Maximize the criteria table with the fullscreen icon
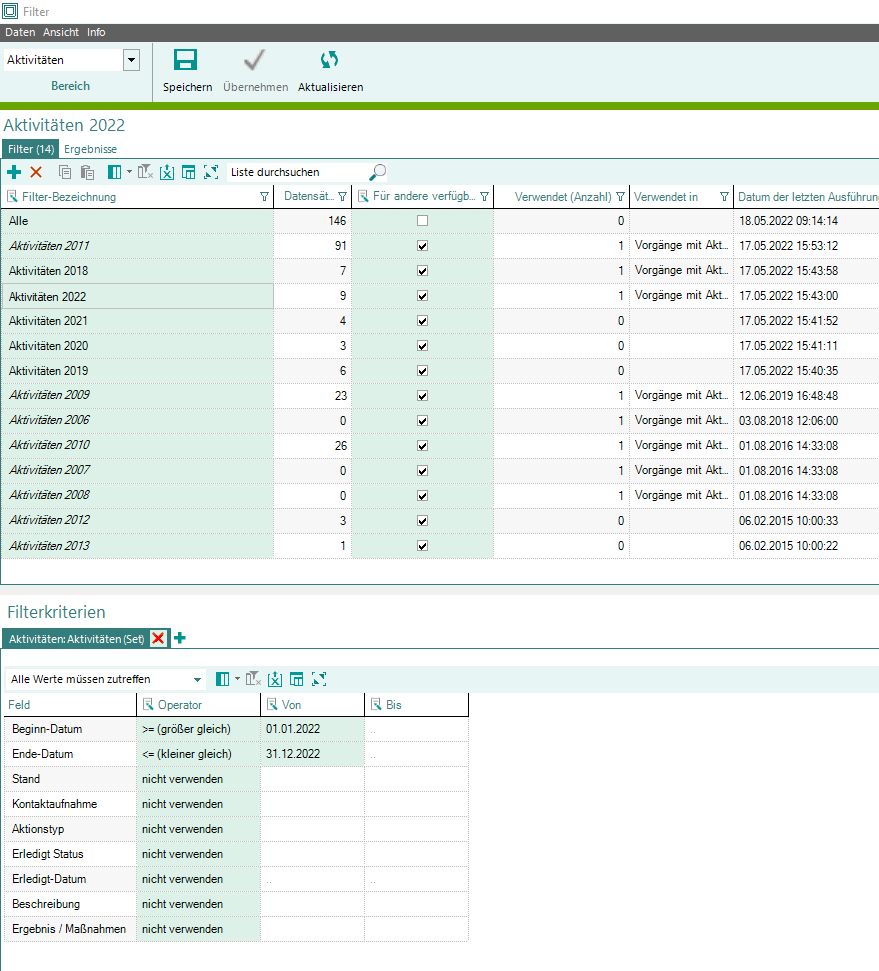The image size is (879, 971). 319,679
